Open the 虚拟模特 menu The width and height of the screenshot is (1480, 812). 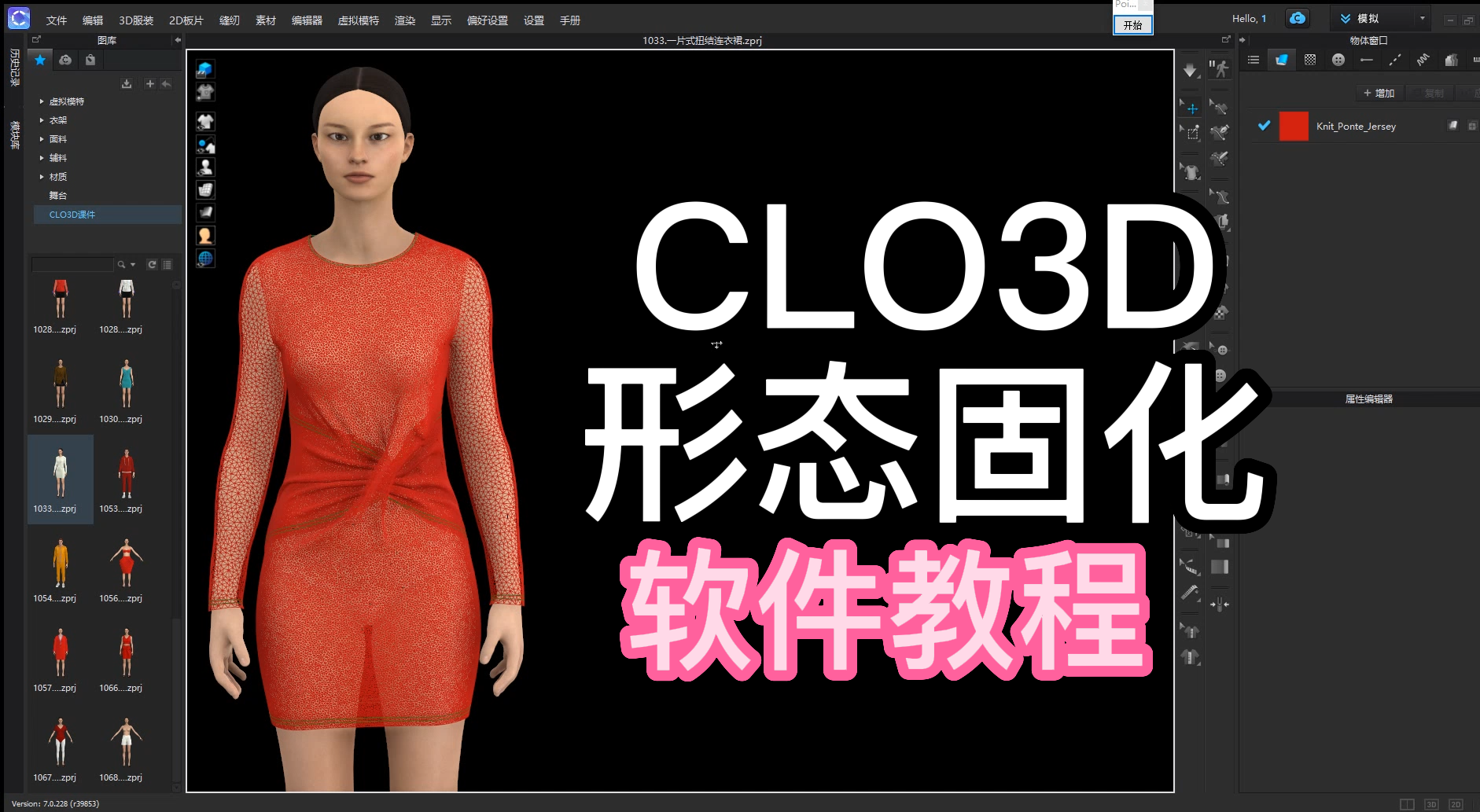(359, 20)
